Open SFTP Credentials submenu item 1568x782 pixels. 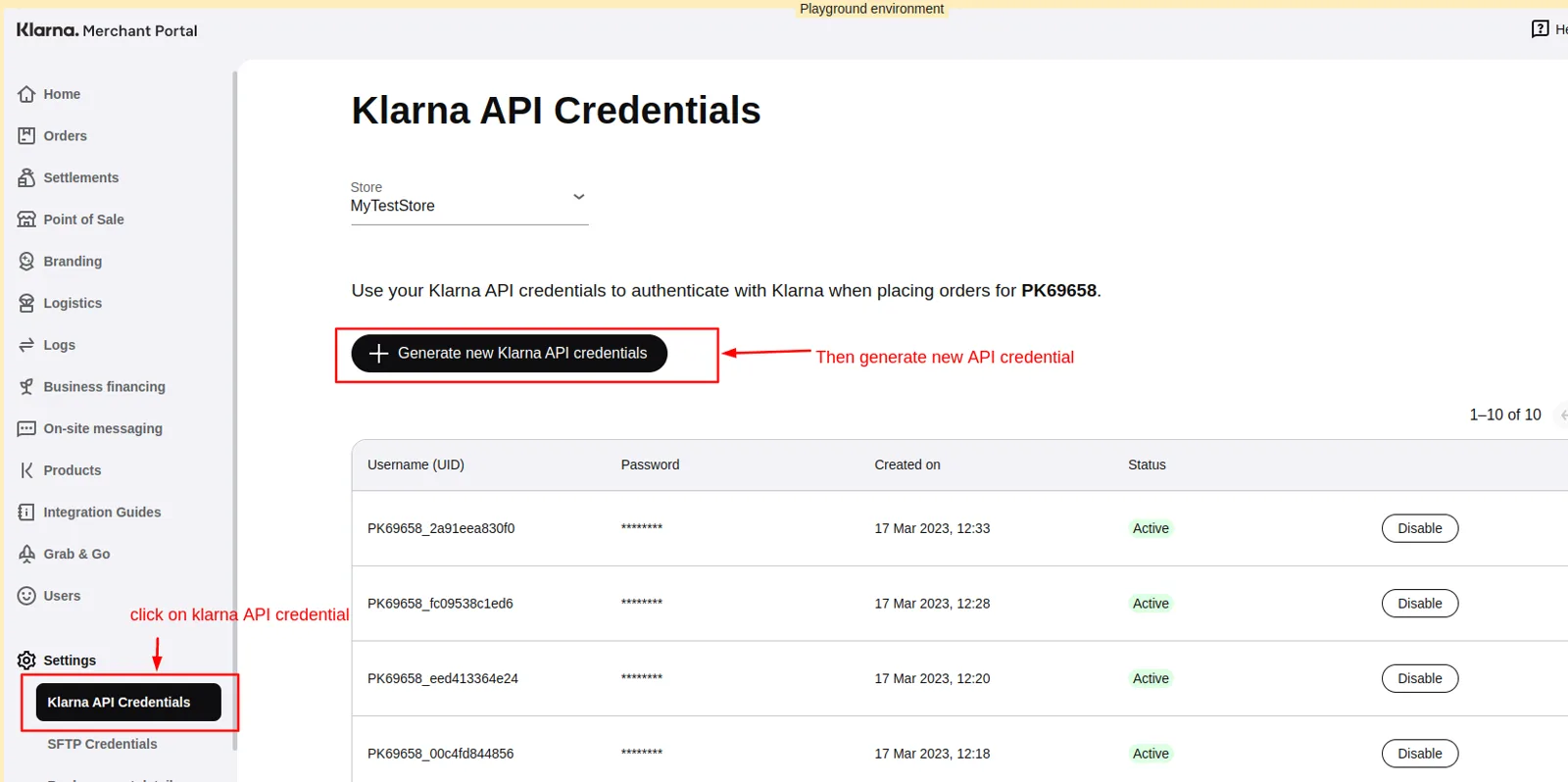click(x=102, y=744)
